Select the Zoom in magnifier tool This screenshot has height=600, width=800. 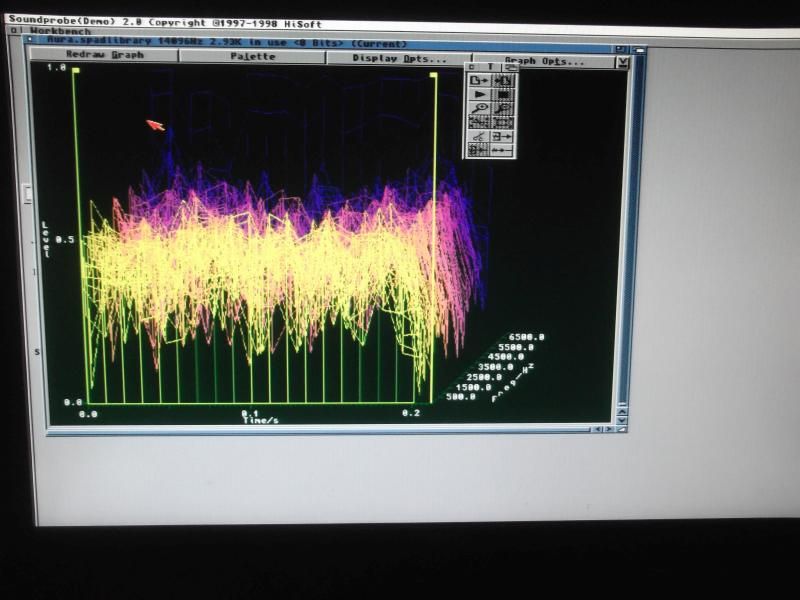point(478,108)
